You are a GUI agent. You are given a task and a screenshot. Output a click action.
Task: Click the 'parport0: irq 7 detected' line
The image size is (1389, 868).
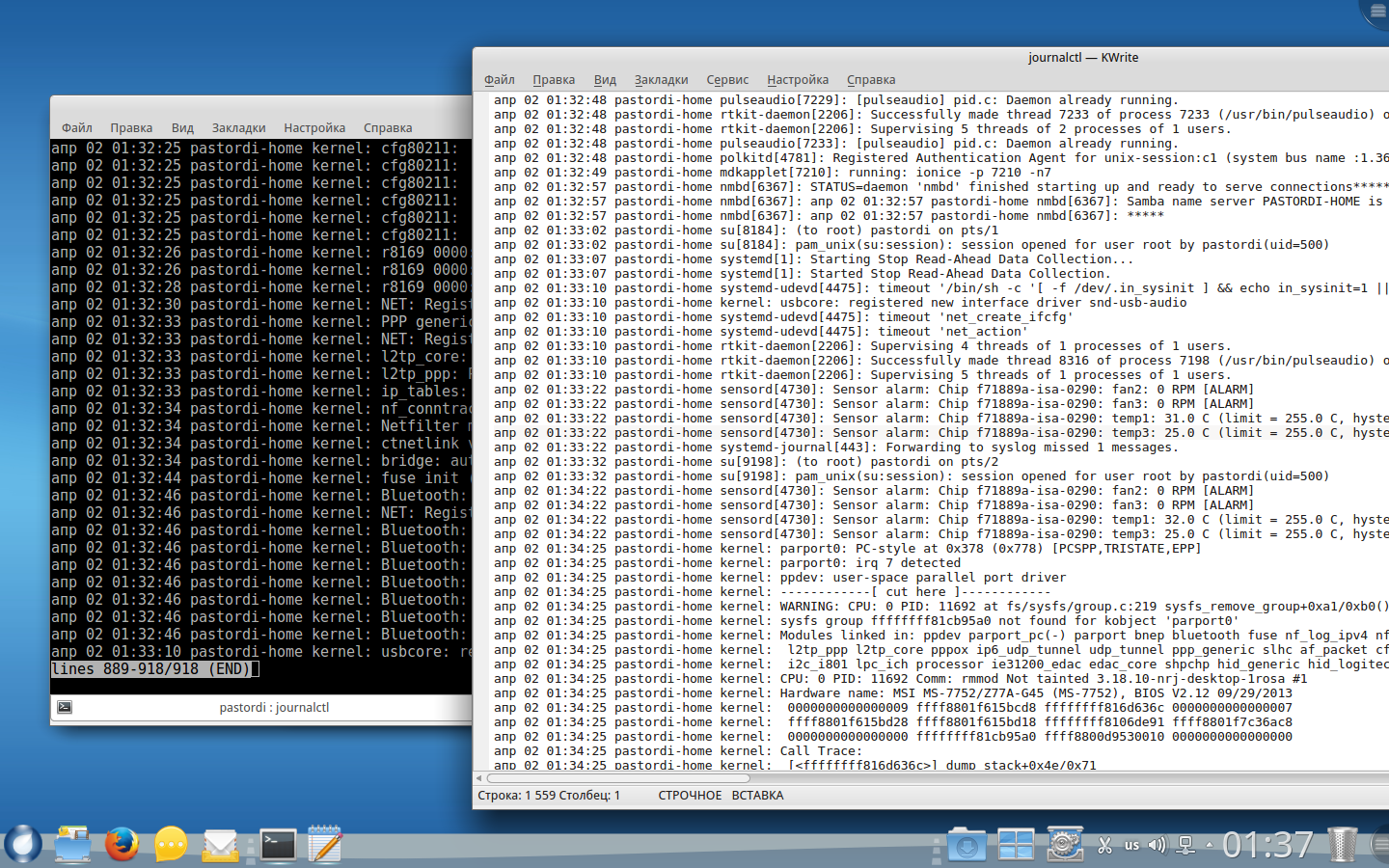coord(727,563)
